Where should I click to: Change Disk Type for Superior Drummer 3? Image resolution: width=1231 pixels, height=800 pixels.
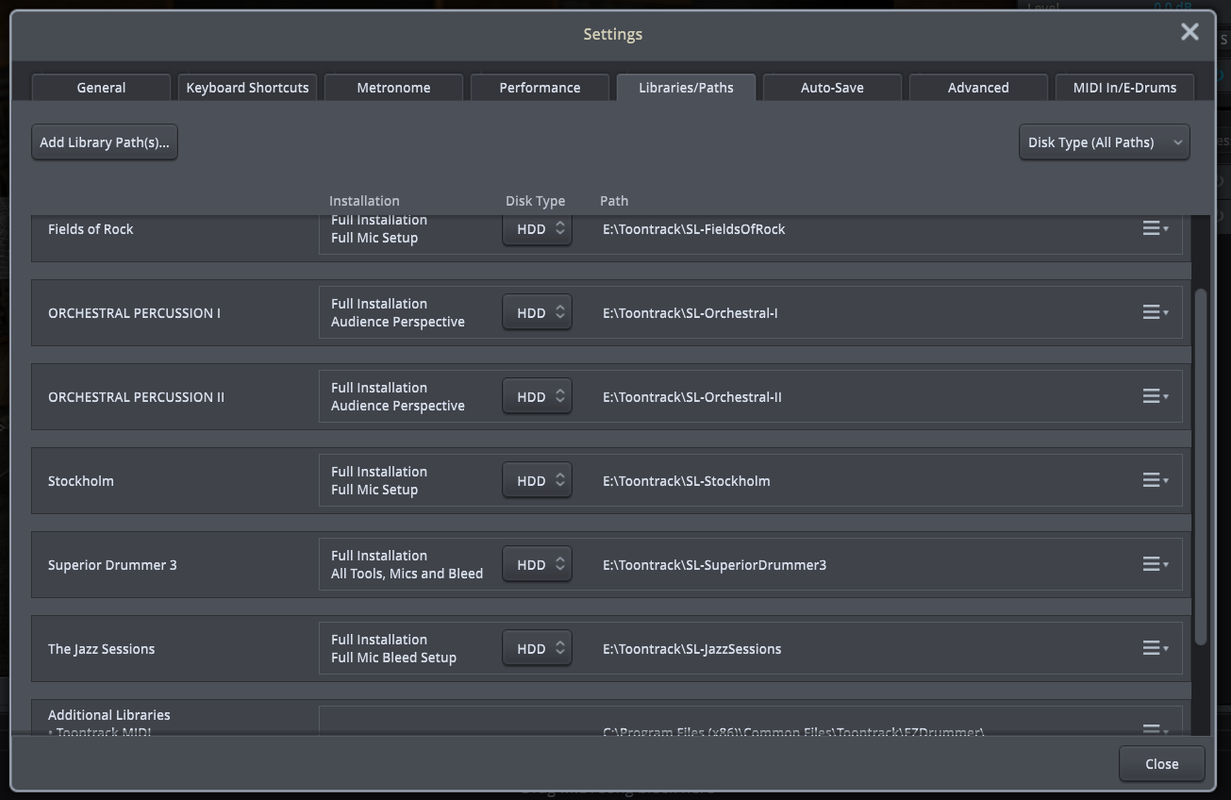537,565
